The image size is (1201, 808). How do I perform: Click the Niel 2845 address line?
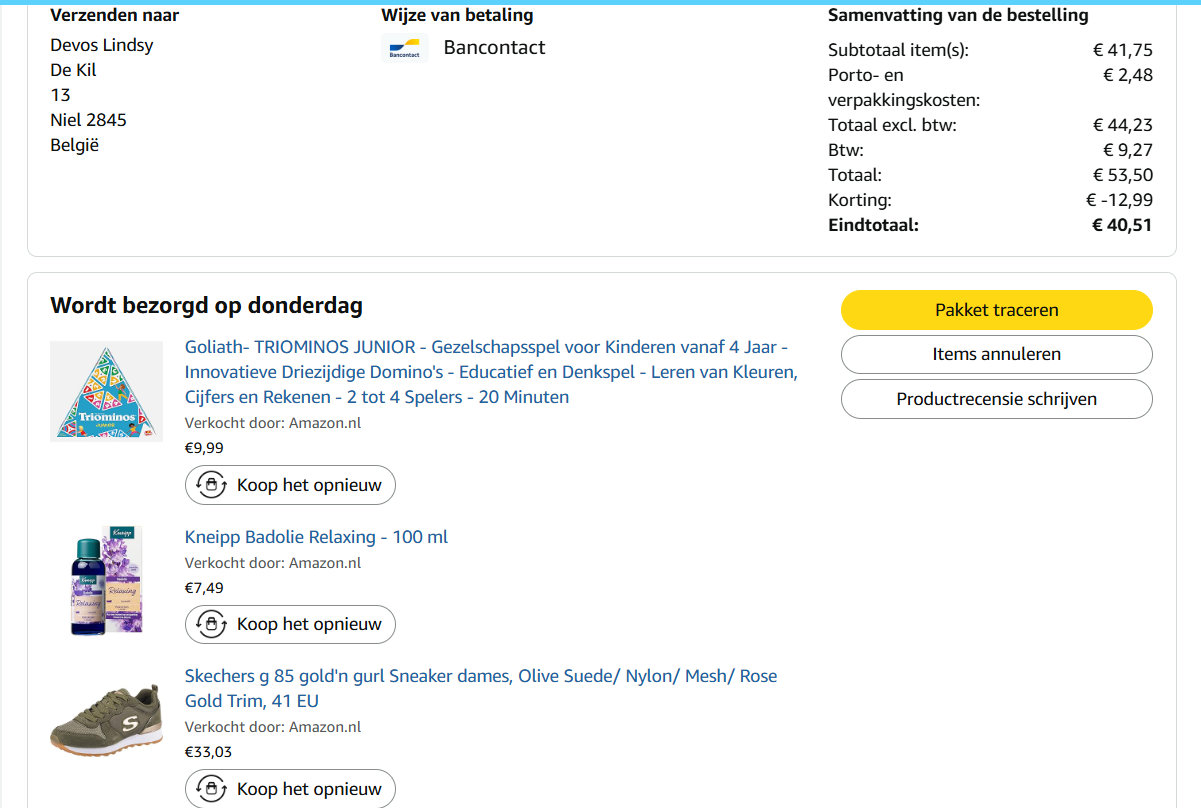88,120
